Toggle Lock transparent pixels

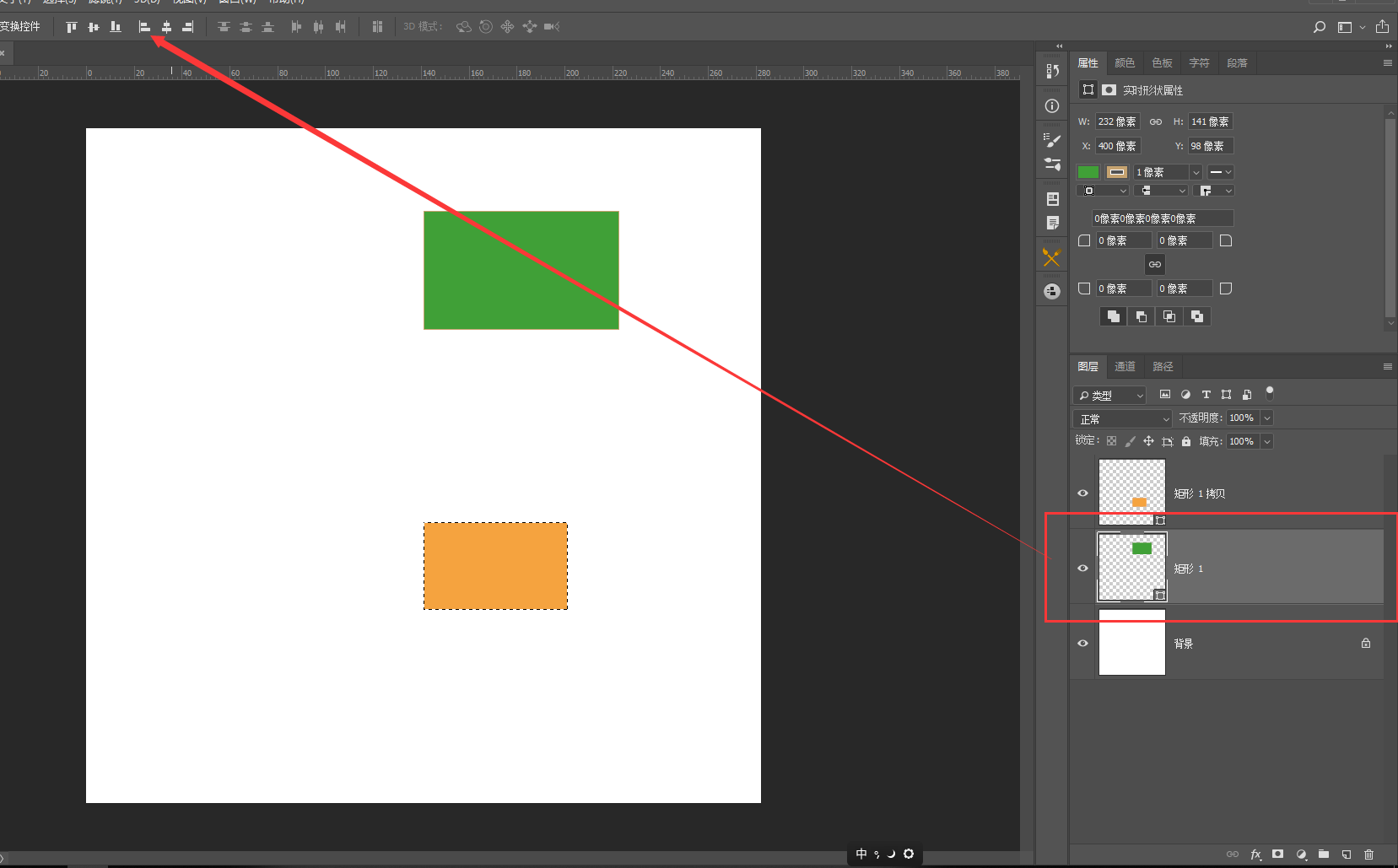tap(1112, 441)
